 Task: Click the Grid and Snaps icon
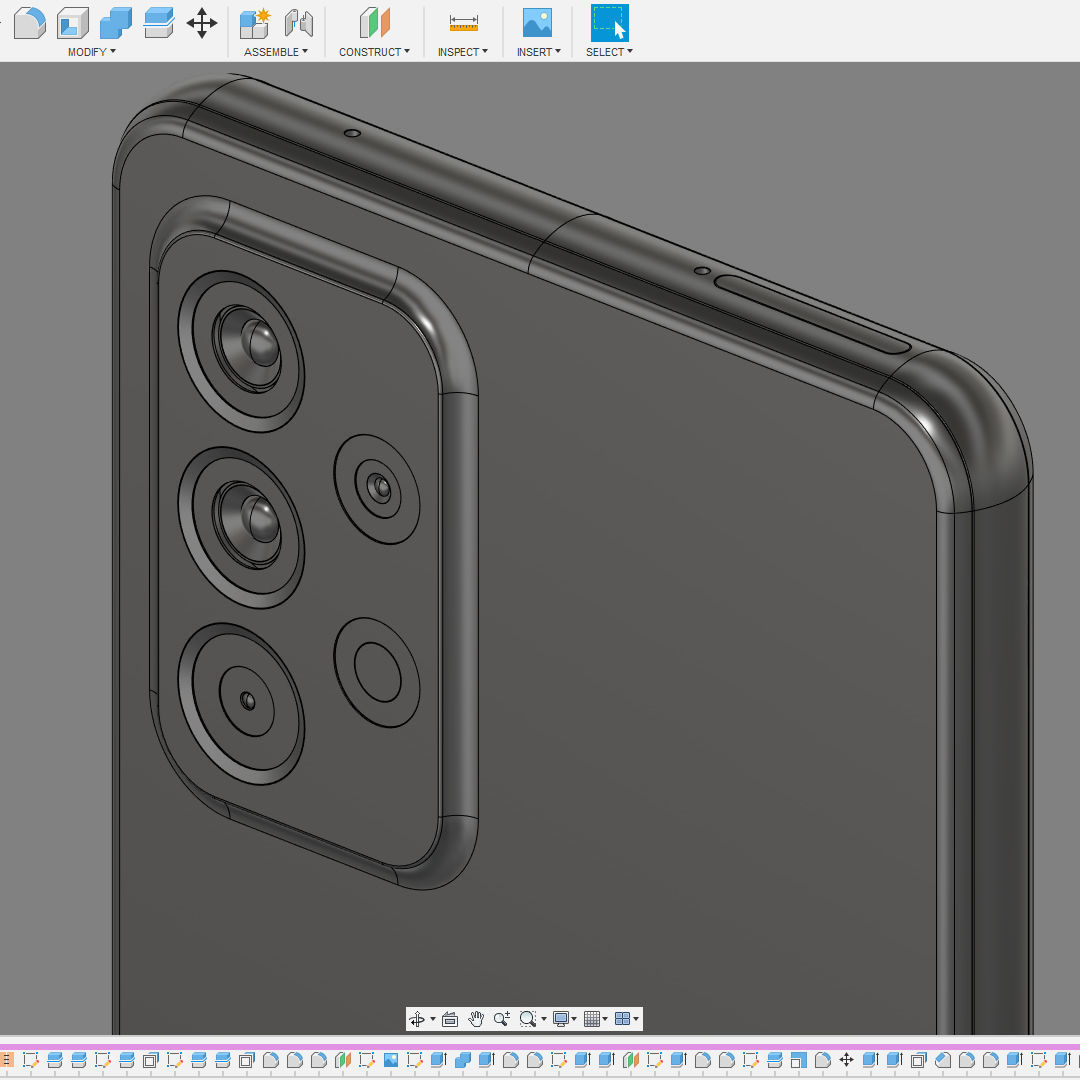[x=592, y=1019]
